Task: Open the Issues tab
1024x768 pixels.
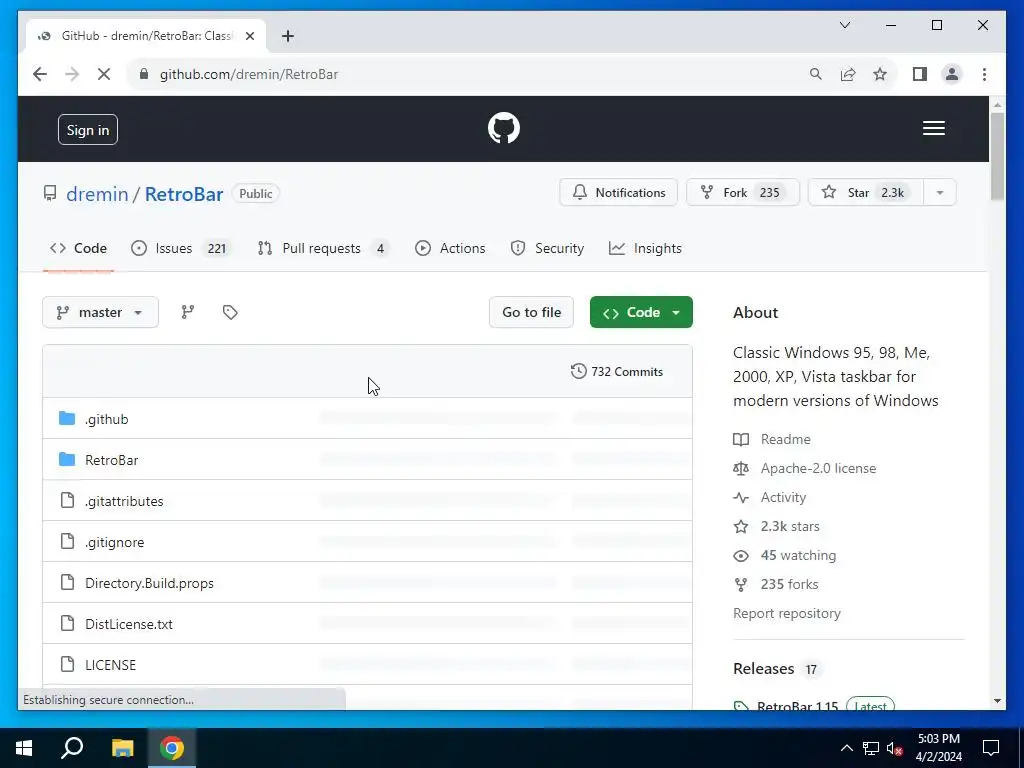Action: (x=181, y=248)
